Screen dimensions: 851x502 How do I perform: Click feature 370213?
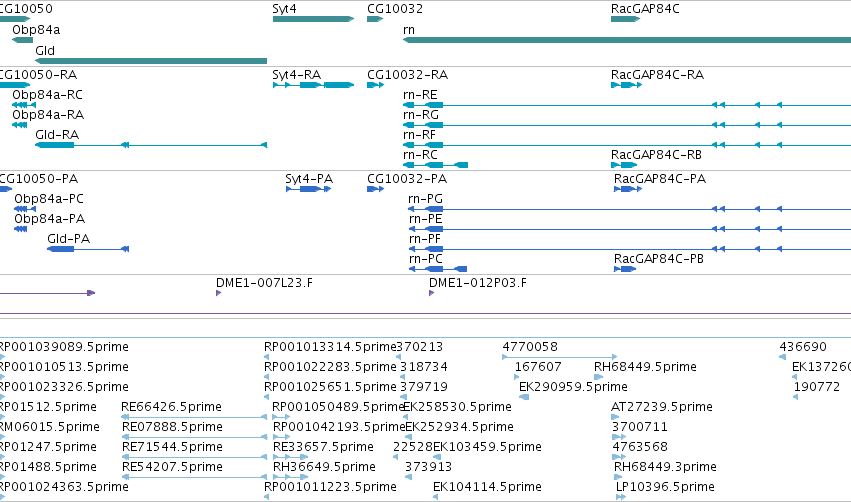click(420, 347)
